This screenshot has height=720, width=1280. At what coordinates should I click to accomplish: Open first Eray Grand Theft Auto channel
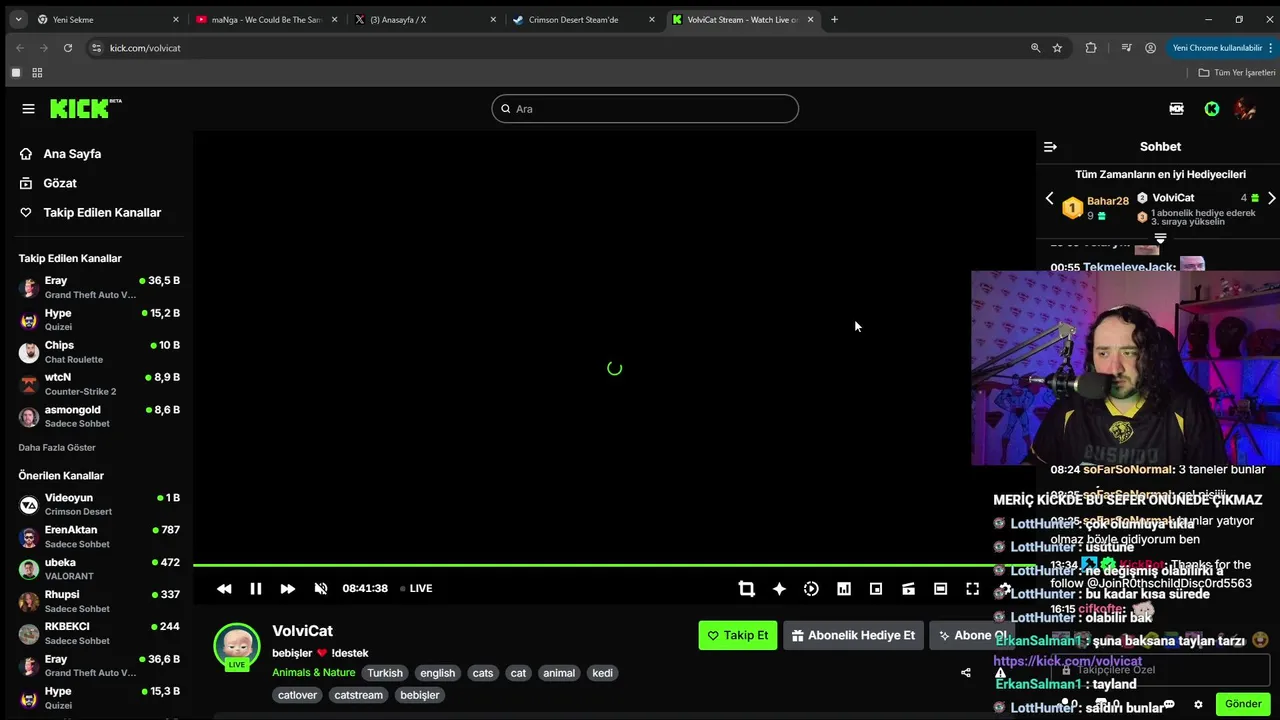pyautogui.click(x=99, y=288)
